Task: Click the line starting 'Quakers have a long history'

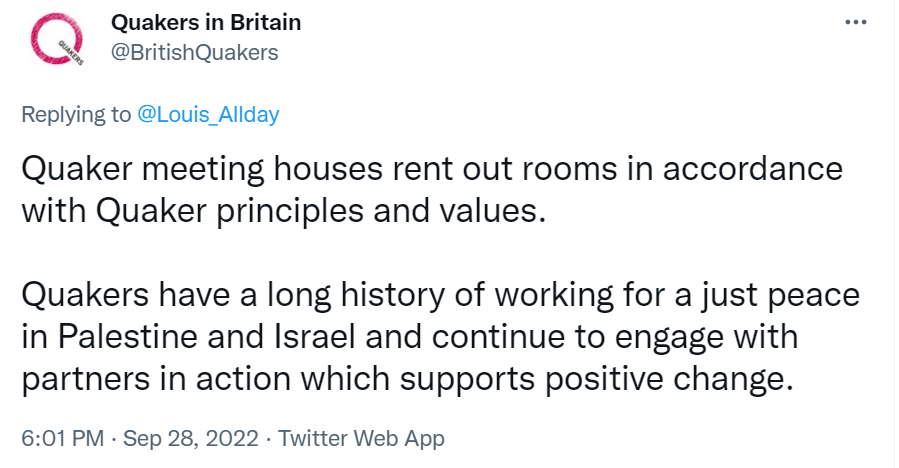Action: pyautogui.click(x=440, y=295)
